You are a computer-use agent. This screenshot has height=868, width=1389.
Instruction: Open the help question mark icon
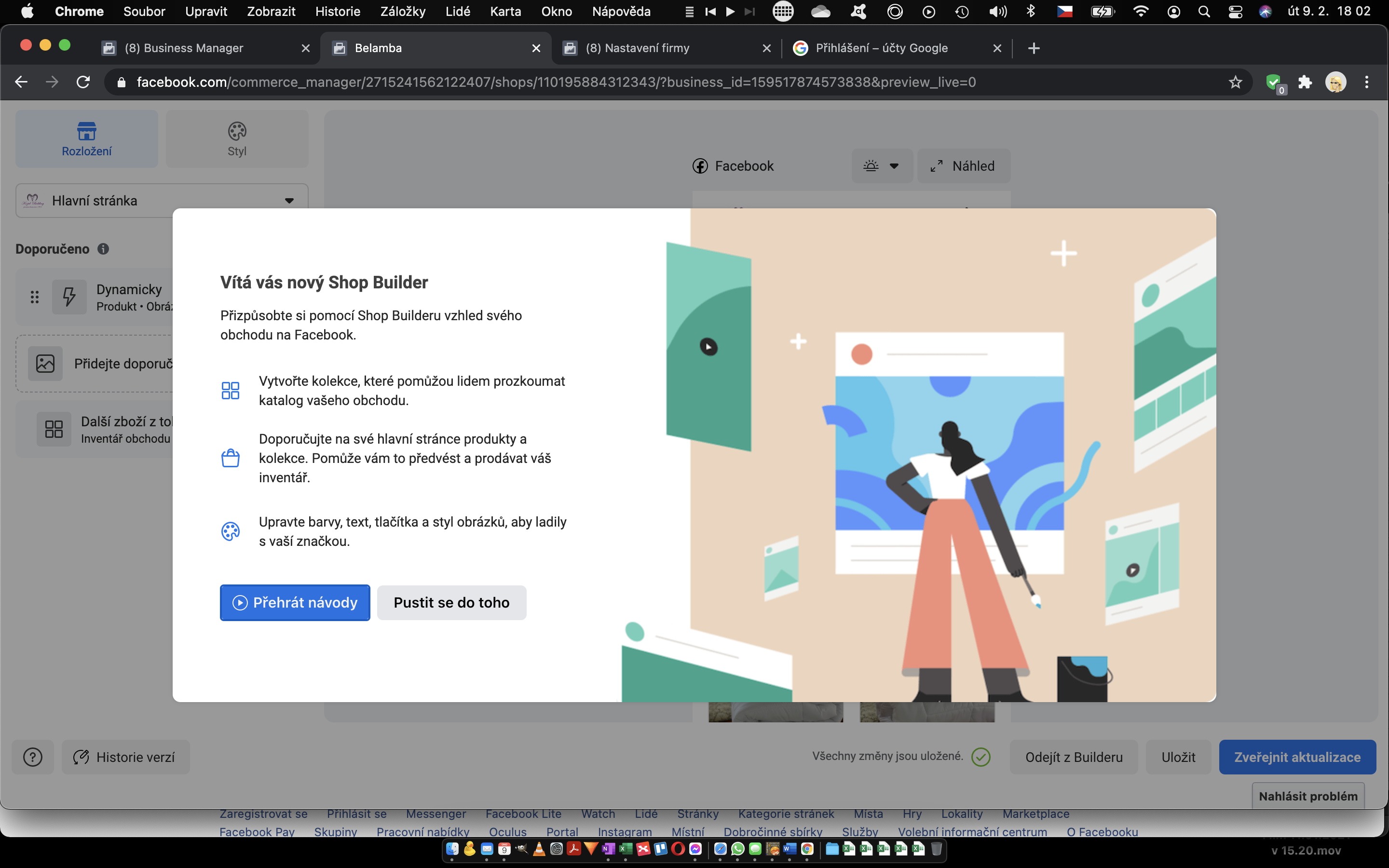coord(33,757)
